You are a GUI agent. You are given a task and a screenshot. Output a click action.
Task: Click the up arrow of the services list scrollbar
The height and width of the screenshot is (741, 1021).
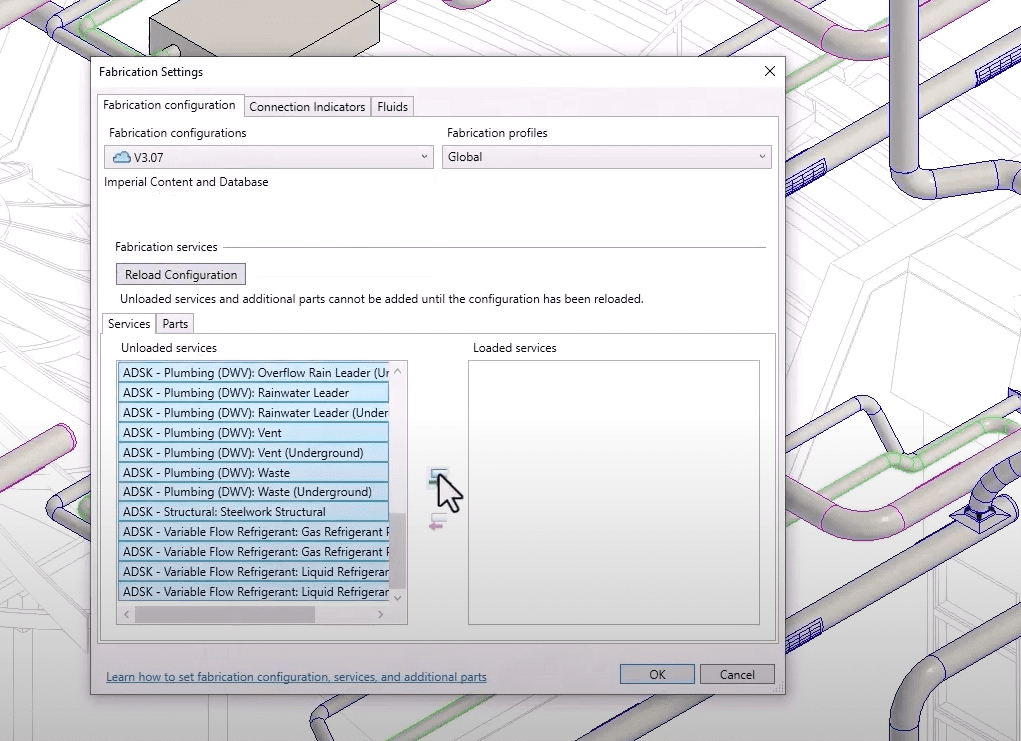point(398,371)
